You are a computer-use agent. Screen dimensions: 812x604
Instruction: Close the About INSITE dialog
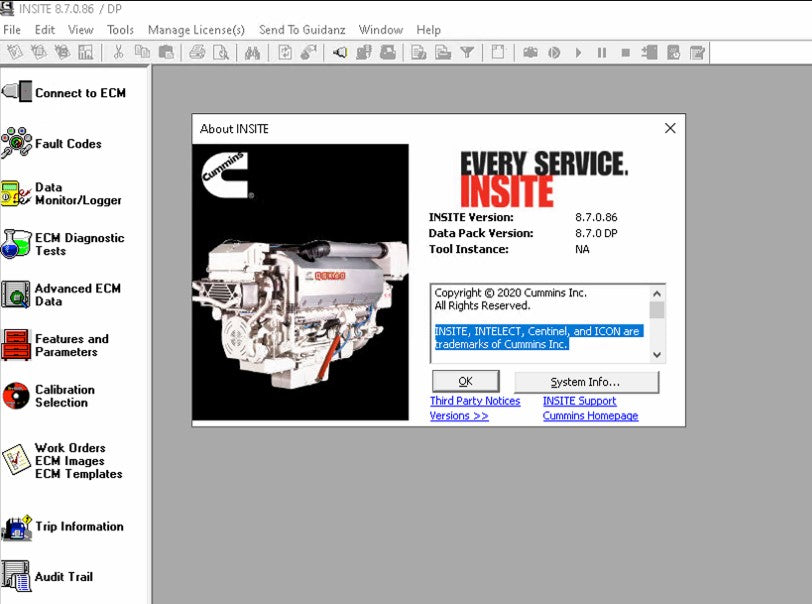tap(670, 128)
